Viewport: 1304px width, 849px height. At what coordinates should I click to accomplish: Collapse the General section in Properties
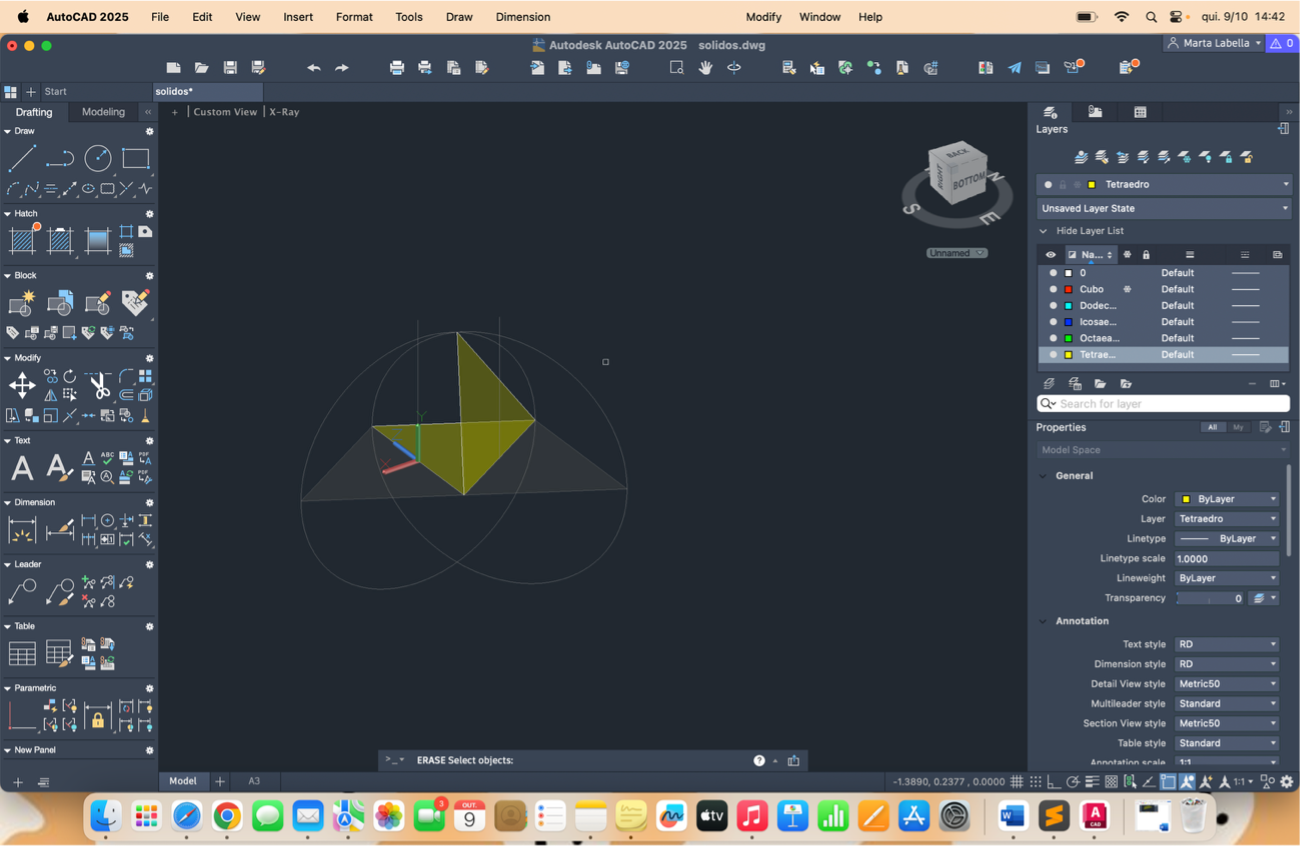[x=1044, y=476]
